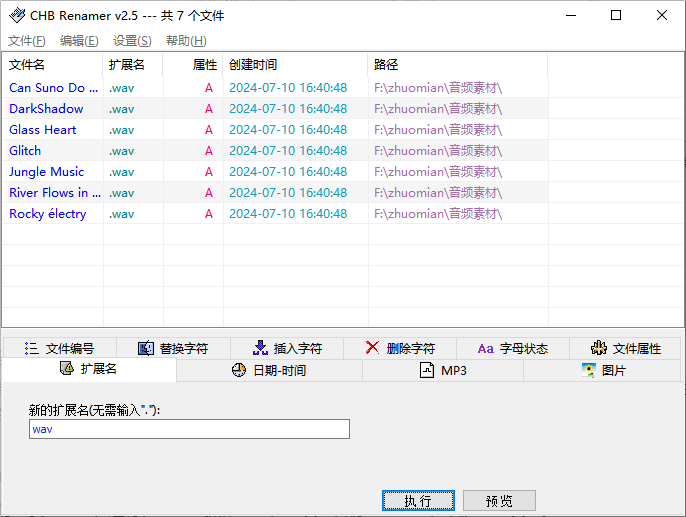Click the attribute A in Glitch row
Screen dimensions: 686x517
pos(209,151)
